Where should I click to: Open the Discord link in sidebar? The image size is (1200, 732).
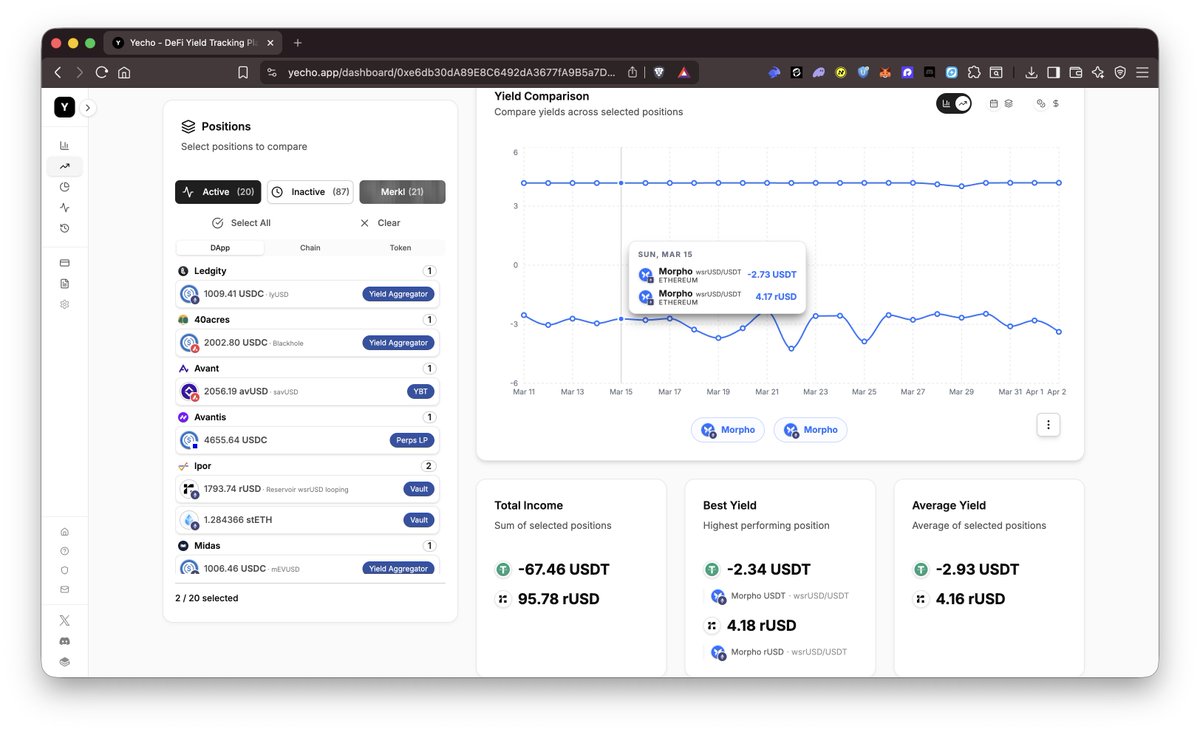coord(64,641)
